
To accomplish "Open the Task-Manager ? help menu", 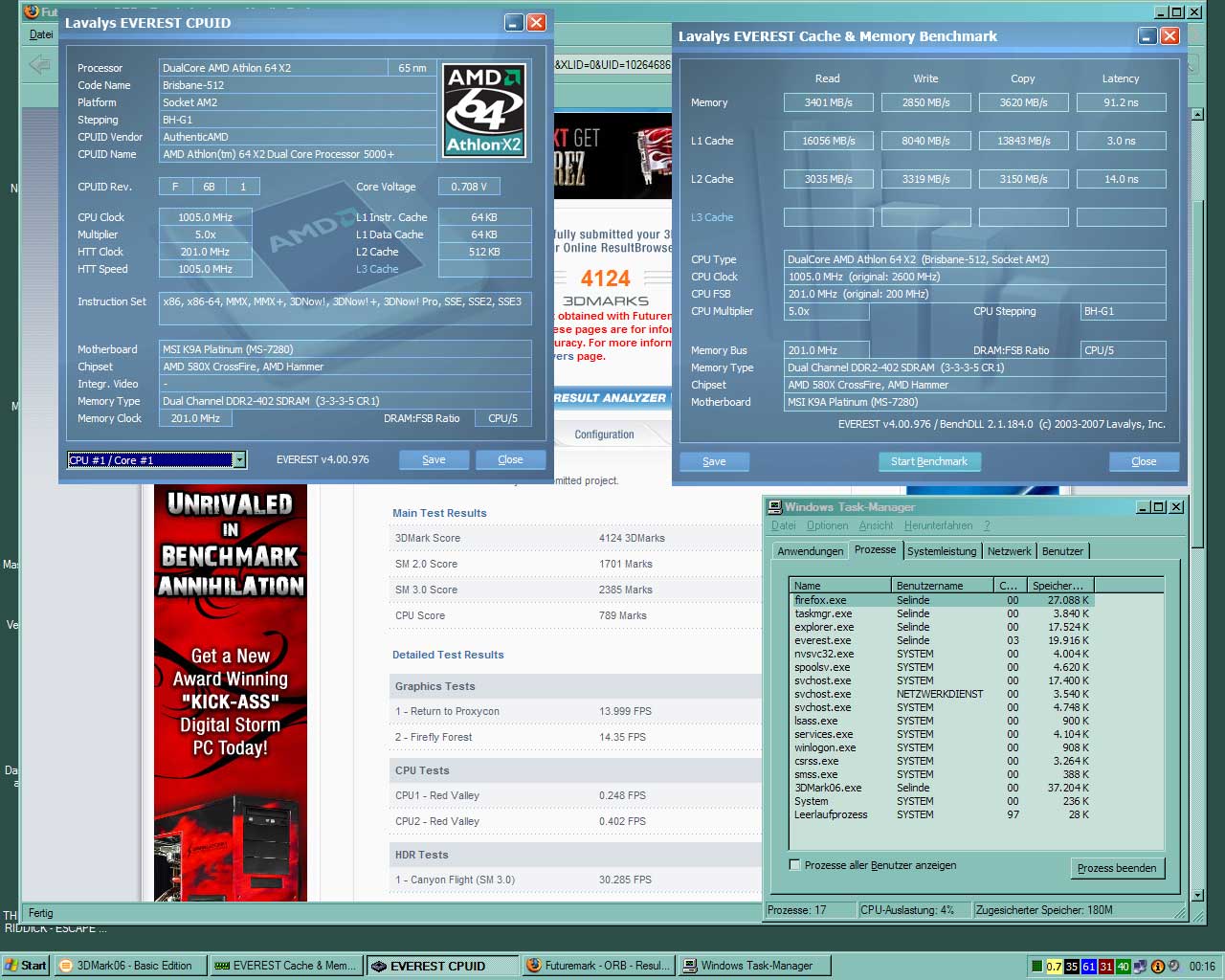I will pyautogui.click(x=987, y=525).
